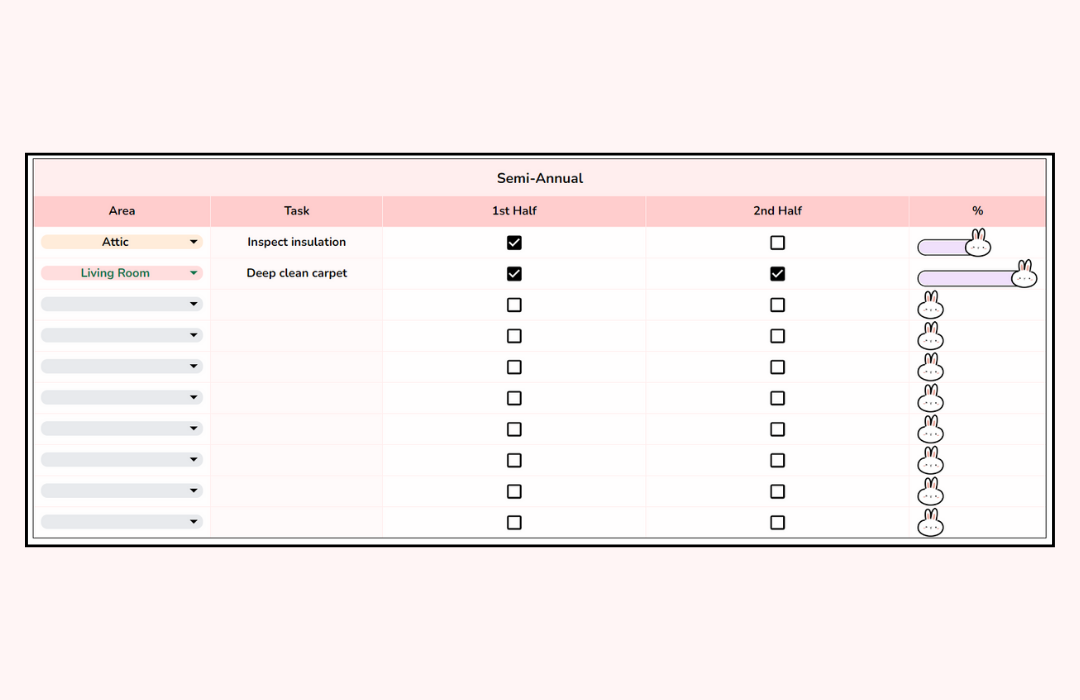Click the Inspect insulation task text
Screen dimensions: 1080x700
pyautogui.click(x=296, y=242)
